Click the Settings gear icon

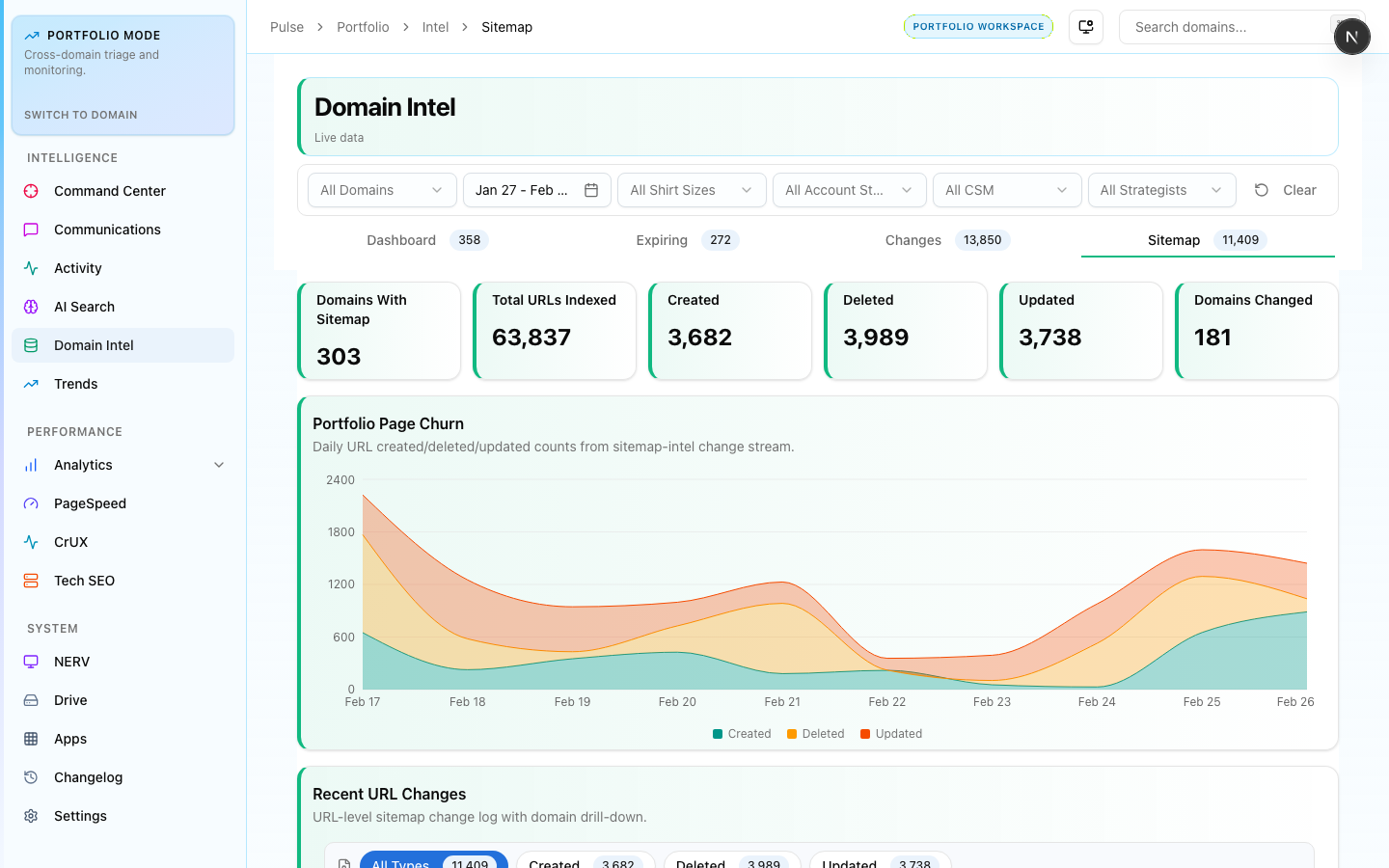click(x=31, y=816)
